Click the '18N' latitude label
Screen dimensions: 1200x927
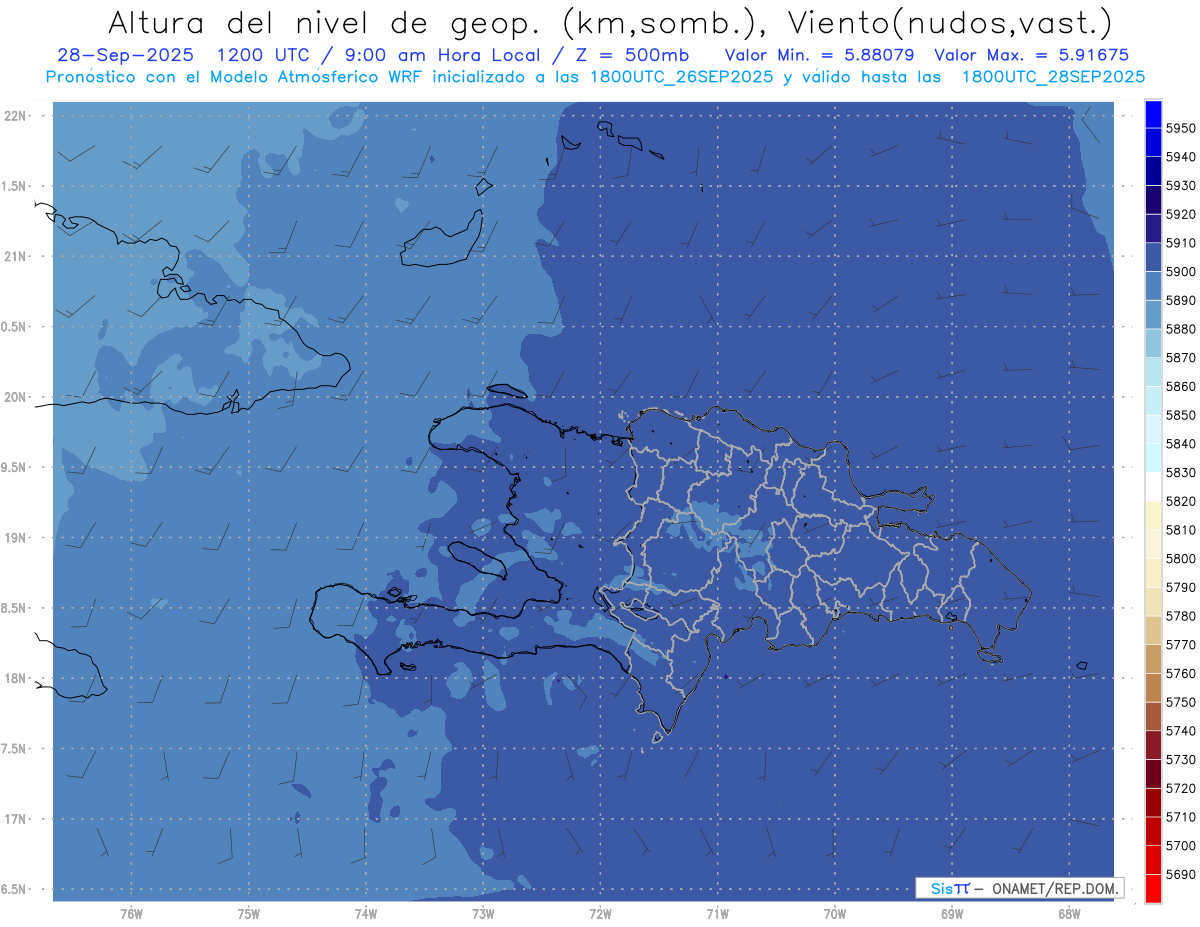tap(17, 679)
